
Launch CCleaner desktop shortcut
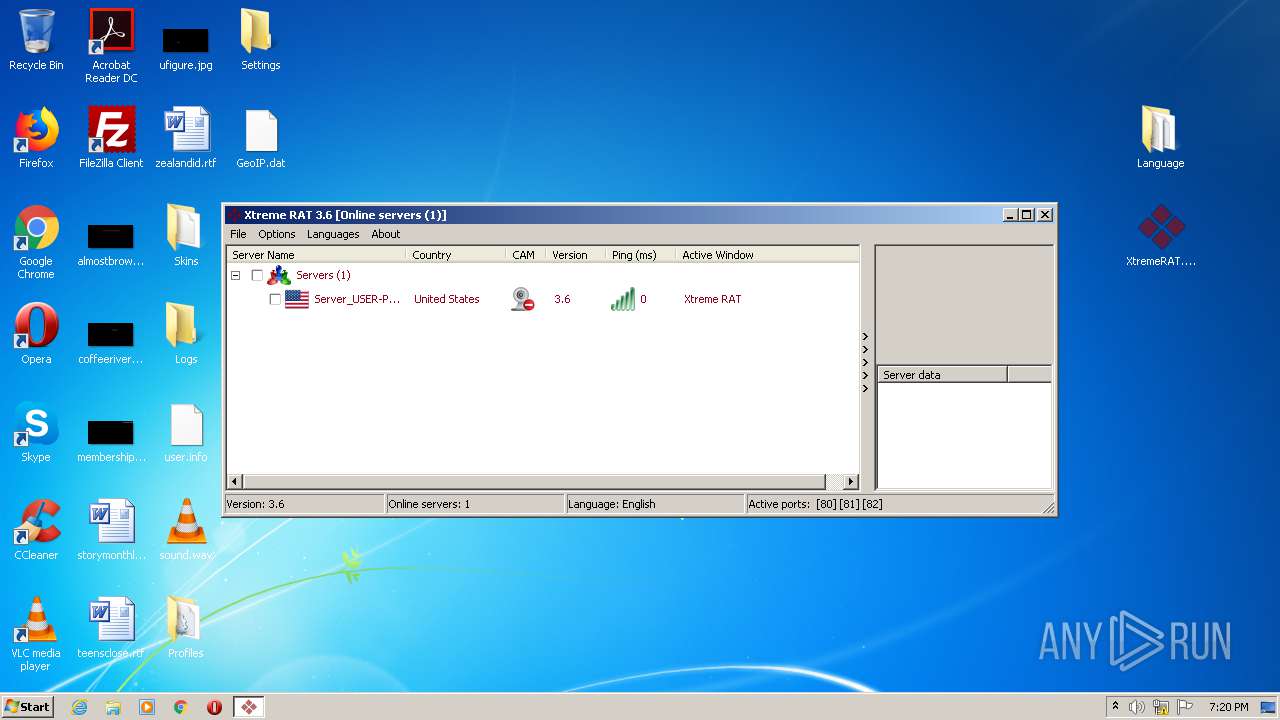click(36, 530)
